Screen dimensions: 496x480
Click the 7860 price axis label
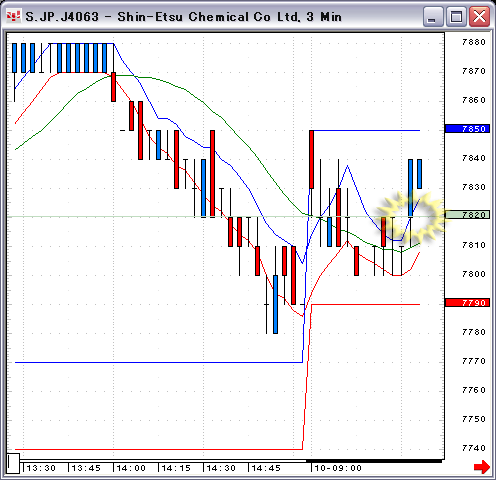[x=474, y=100]
